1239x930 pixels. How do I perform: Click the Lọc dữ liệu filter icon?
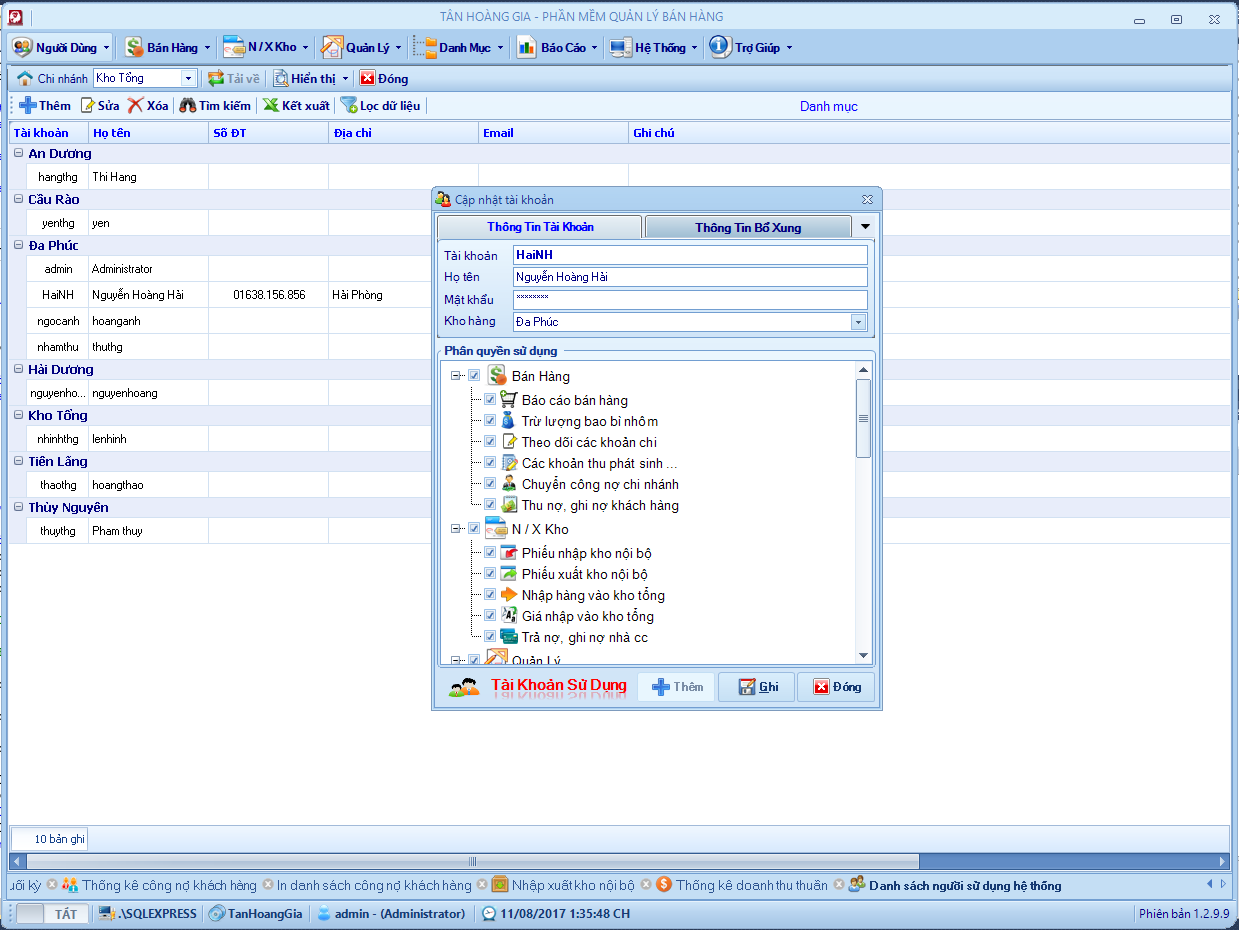(349, 106)
